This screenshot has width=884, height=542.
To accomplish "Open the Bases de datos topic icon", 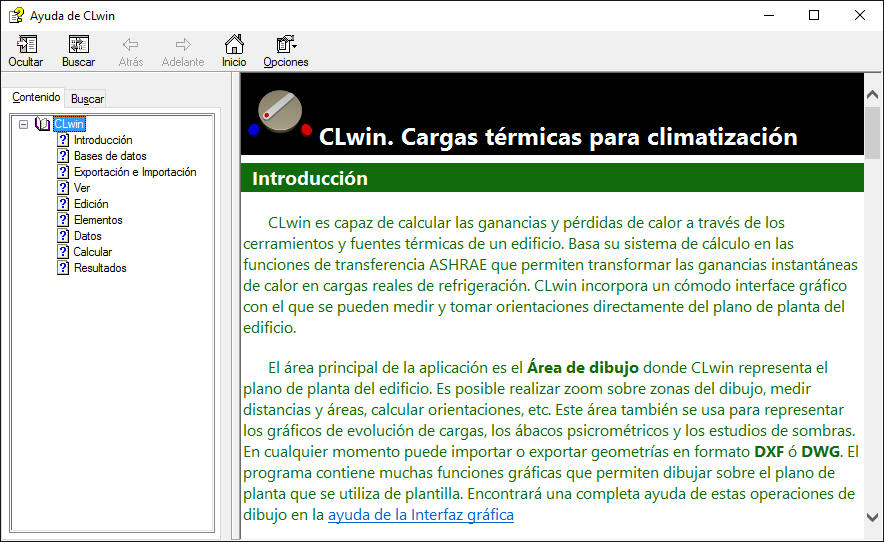I will pyautogui.click(x=63, y=156).
